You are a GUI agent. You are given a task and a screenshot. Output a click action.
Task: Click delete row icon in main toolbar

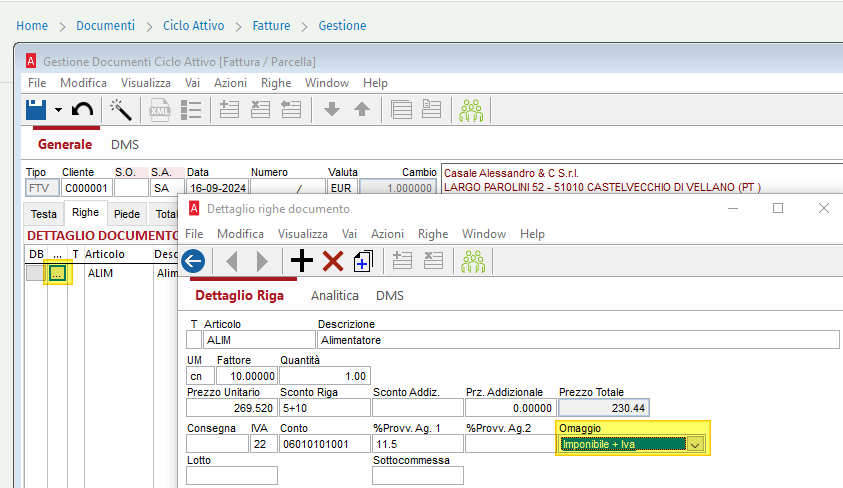click(260, 110)
